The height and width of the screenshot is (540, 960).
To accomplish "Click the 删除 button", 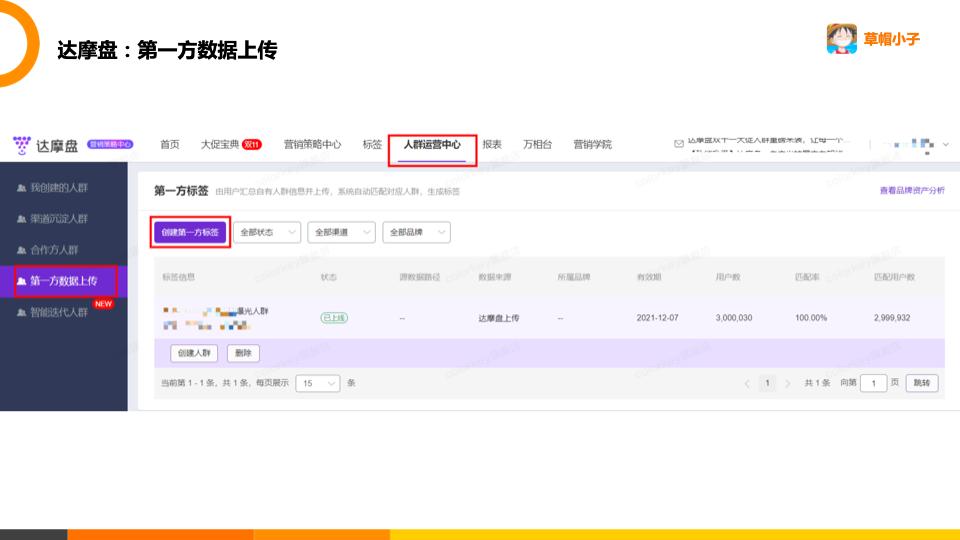I will click(243, 353).
